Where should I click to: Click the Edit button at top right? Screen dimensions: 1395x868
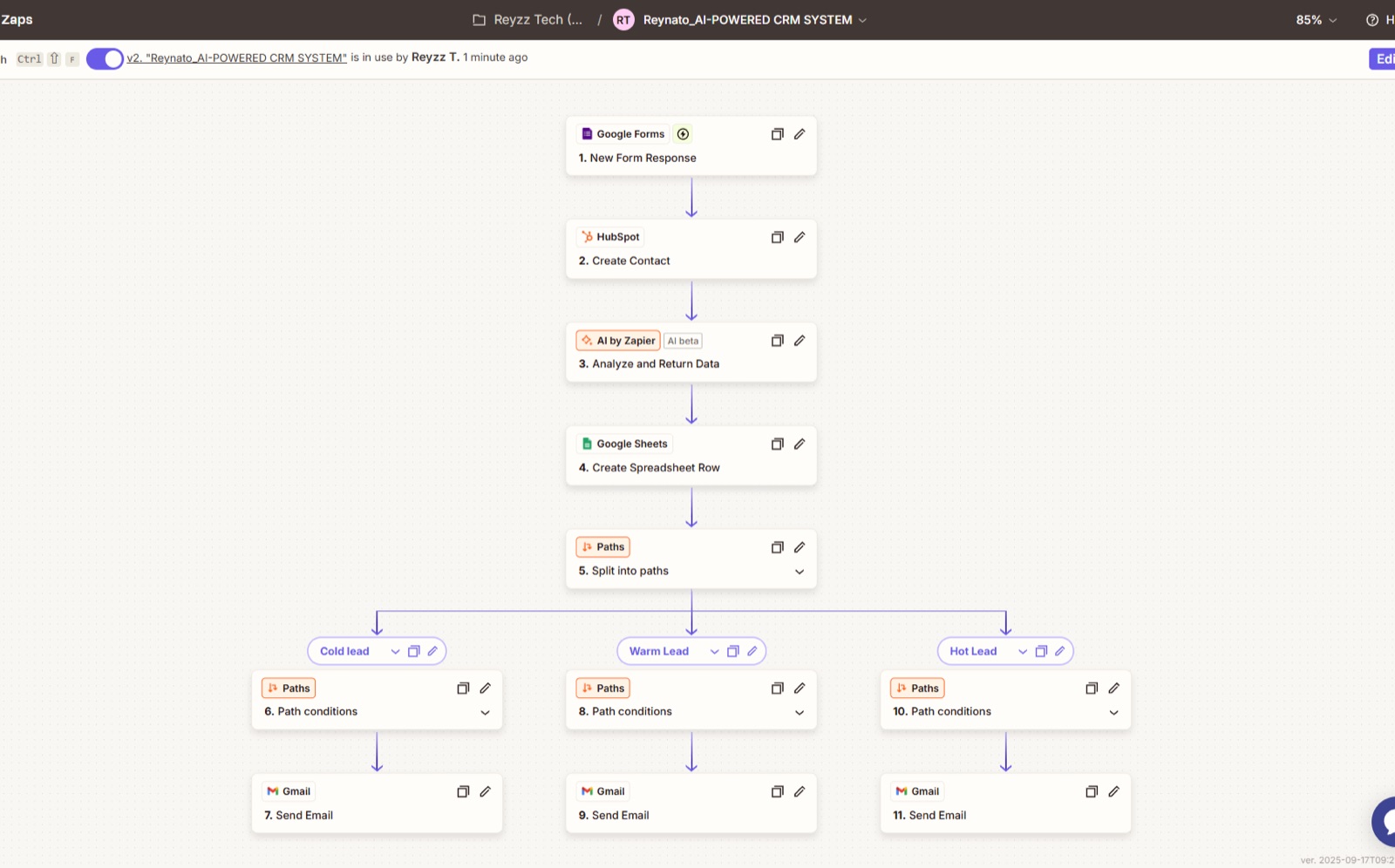tap(1383, 58)
